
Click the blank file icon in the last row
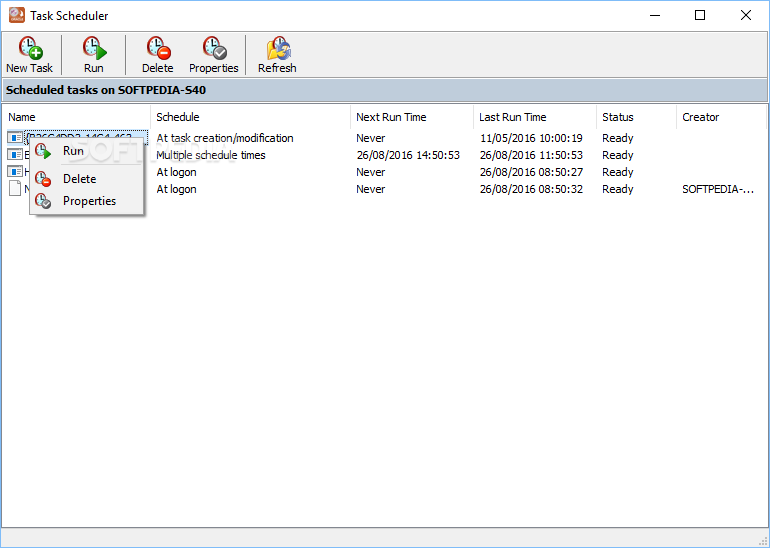click(x=15, y=189)
